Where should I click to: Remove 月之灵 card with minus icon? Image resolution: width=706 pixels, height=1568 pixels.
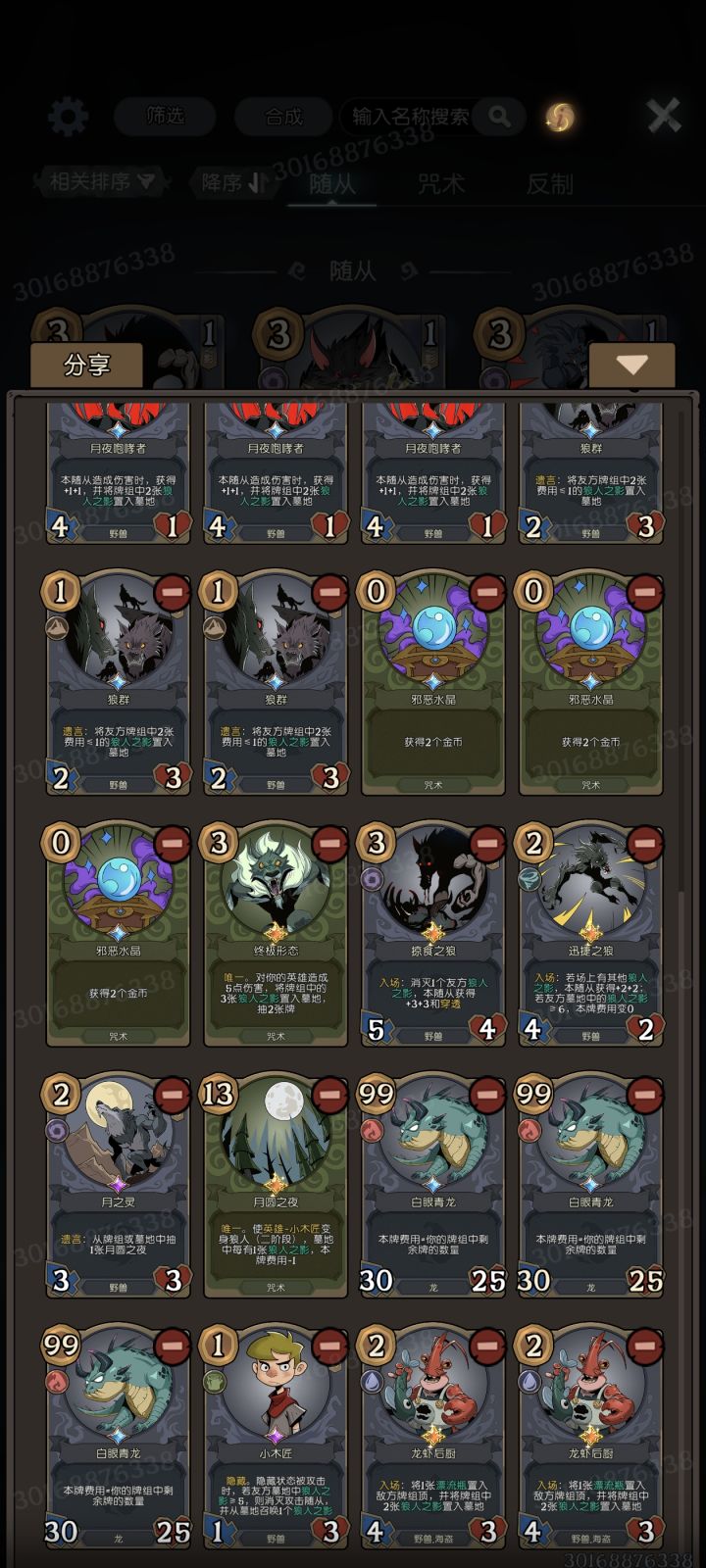point(172,1095)
